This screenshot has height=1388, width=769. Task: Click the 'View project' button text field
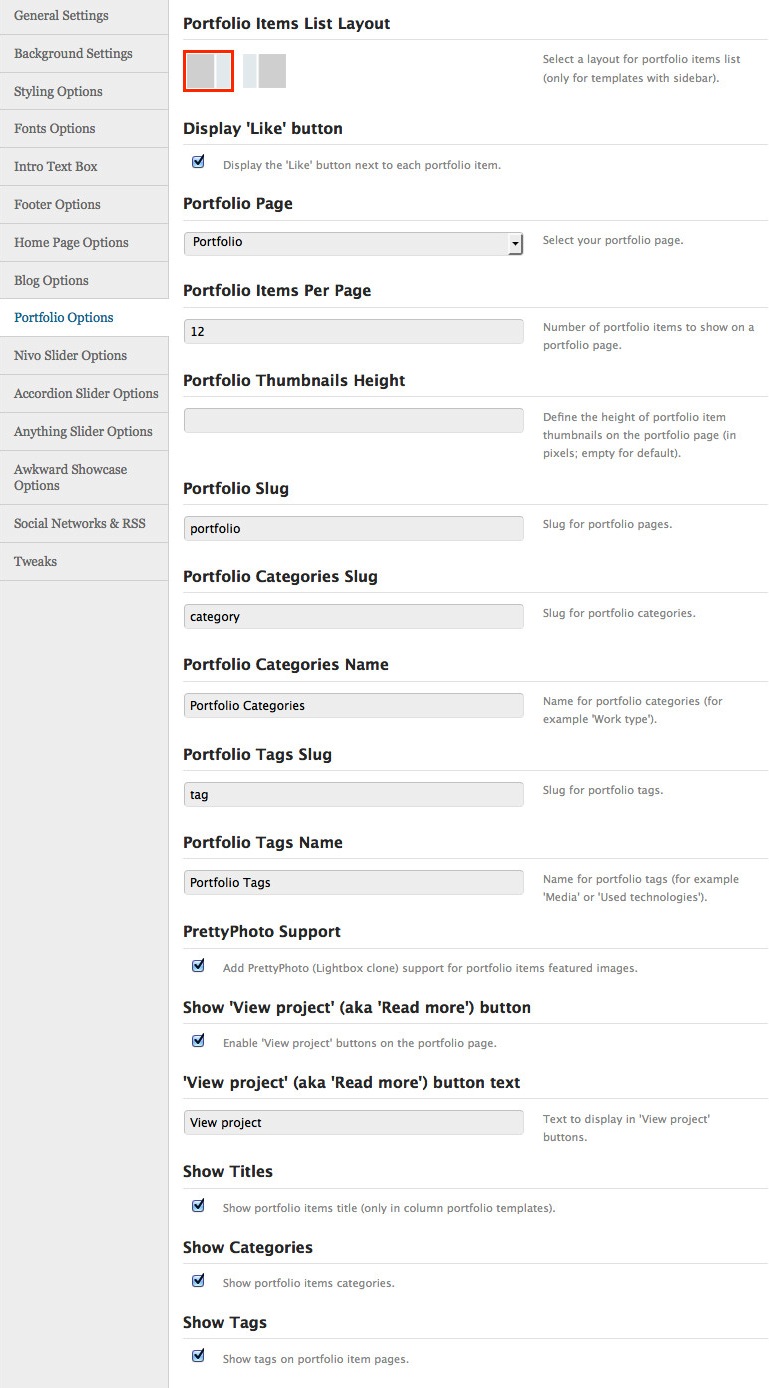(354, 1122)
